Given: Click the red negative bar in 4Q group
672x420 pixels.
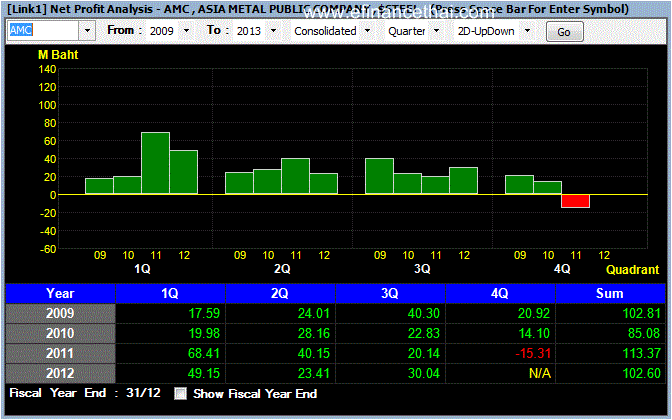Looking at the screenshot, I should click(x=576, y=201).
